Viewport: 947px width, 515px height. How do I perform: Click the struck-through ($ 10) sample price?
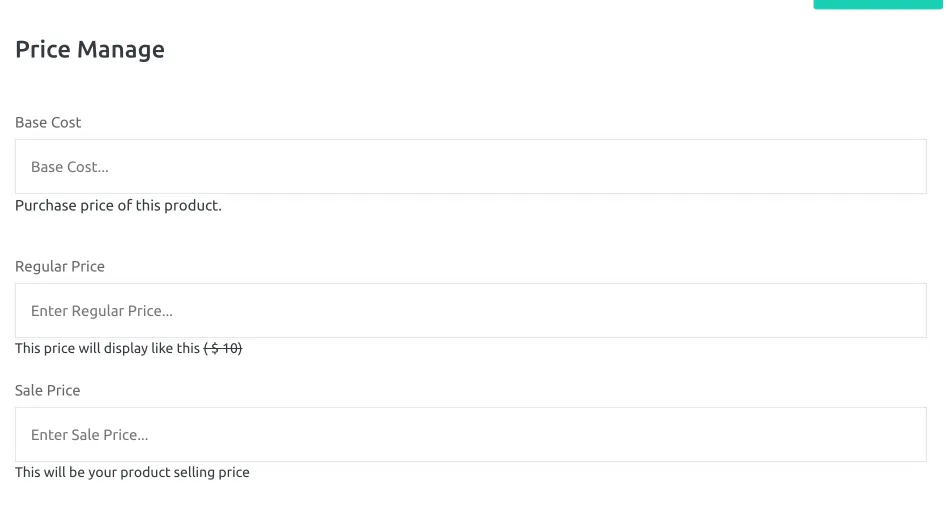click(223, 348)
